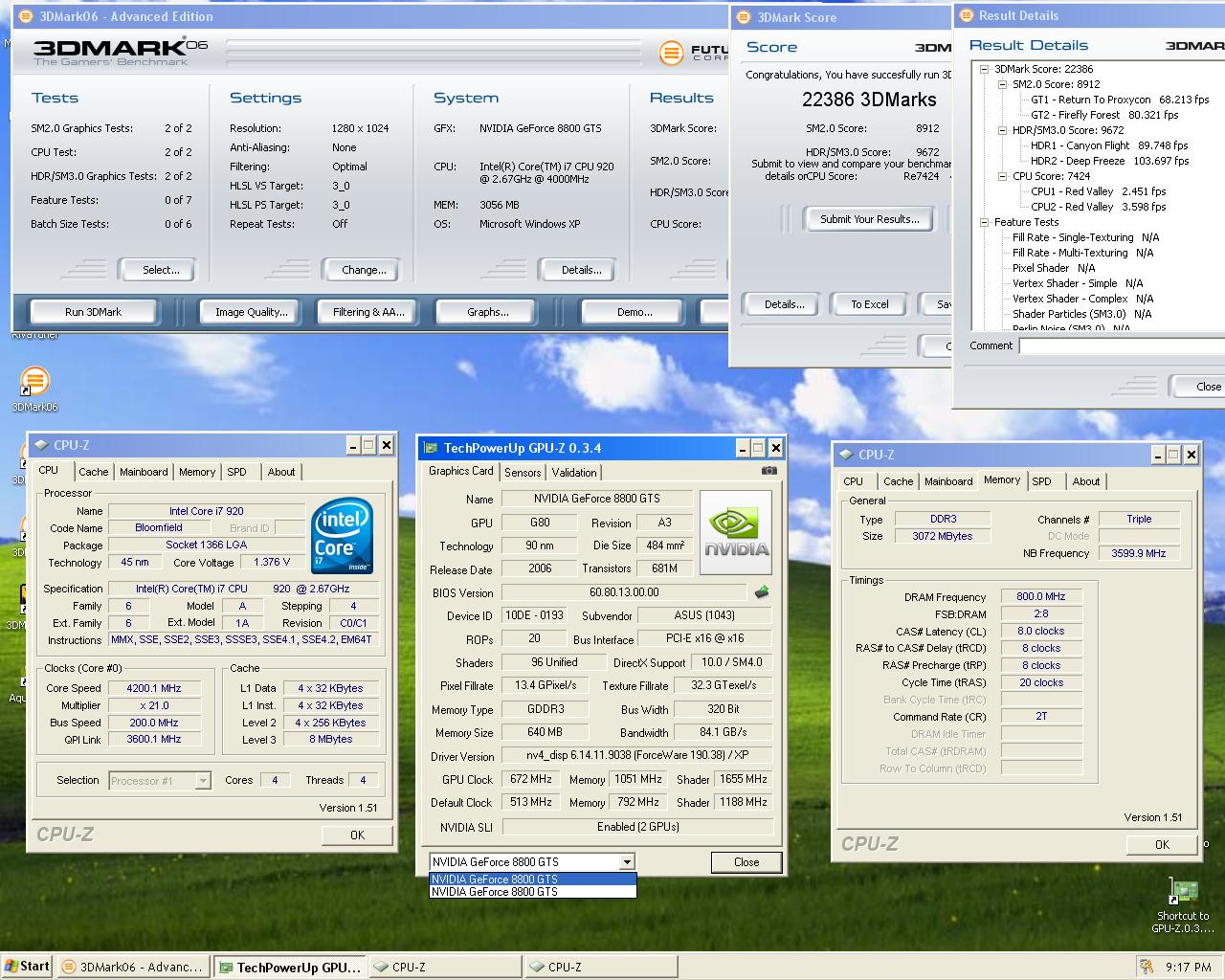The width and height of the screenshot is (1225, 980).
Task: Select CPU1 - Red Valley result row
Action: 1098,191
